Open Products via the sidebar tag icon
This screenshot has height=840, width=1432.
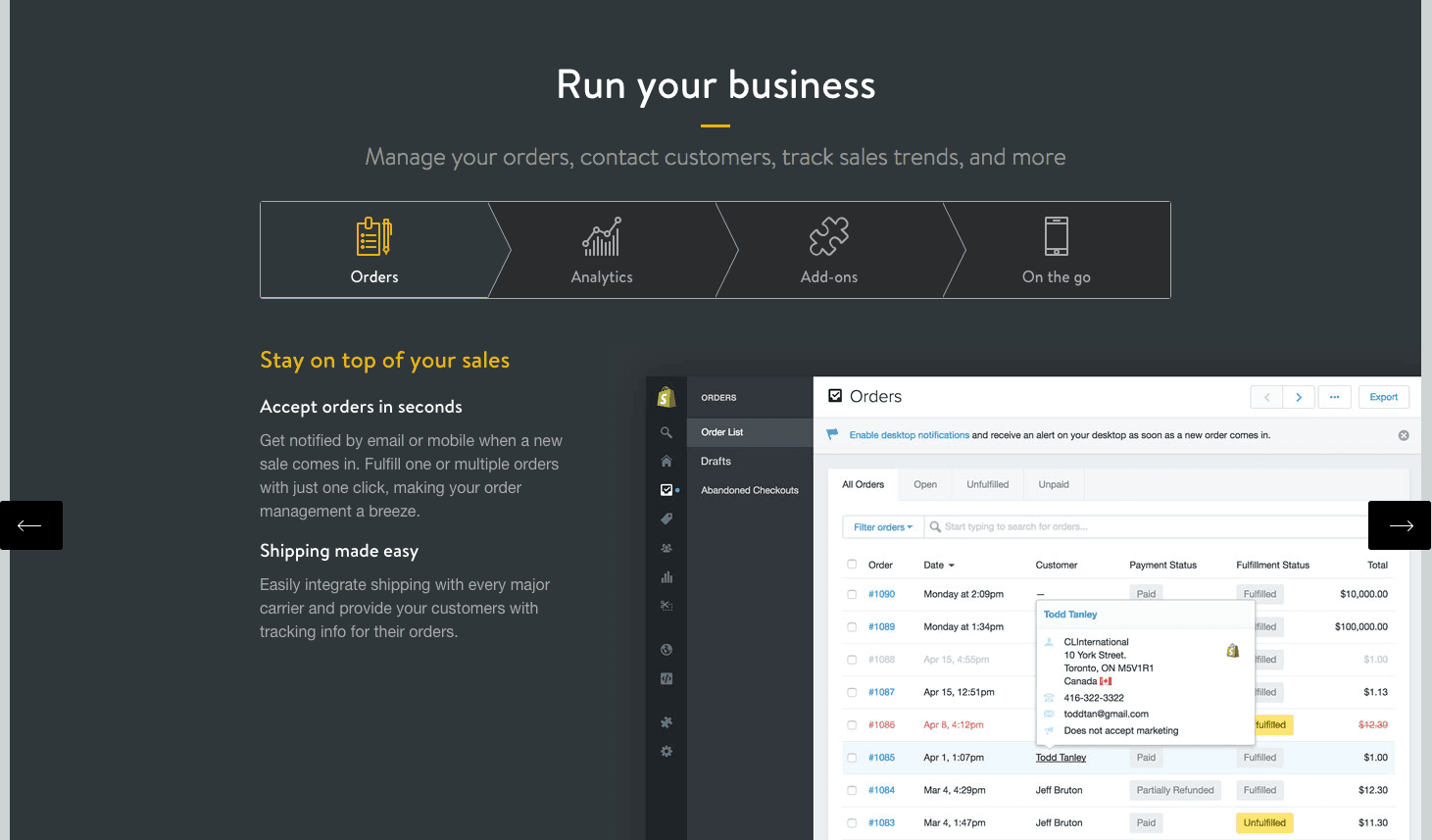click(667, 519)
